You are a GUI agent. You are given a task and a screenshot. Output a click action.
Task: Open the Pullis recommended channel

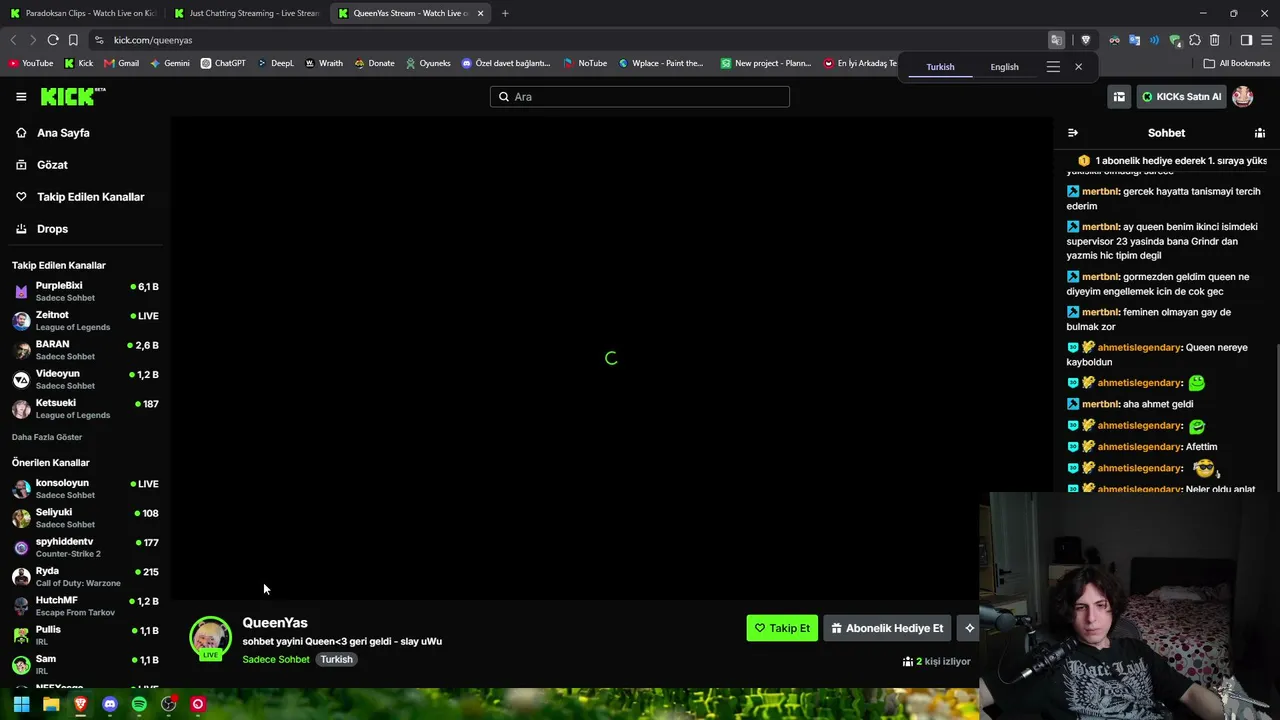coord(85,635)
